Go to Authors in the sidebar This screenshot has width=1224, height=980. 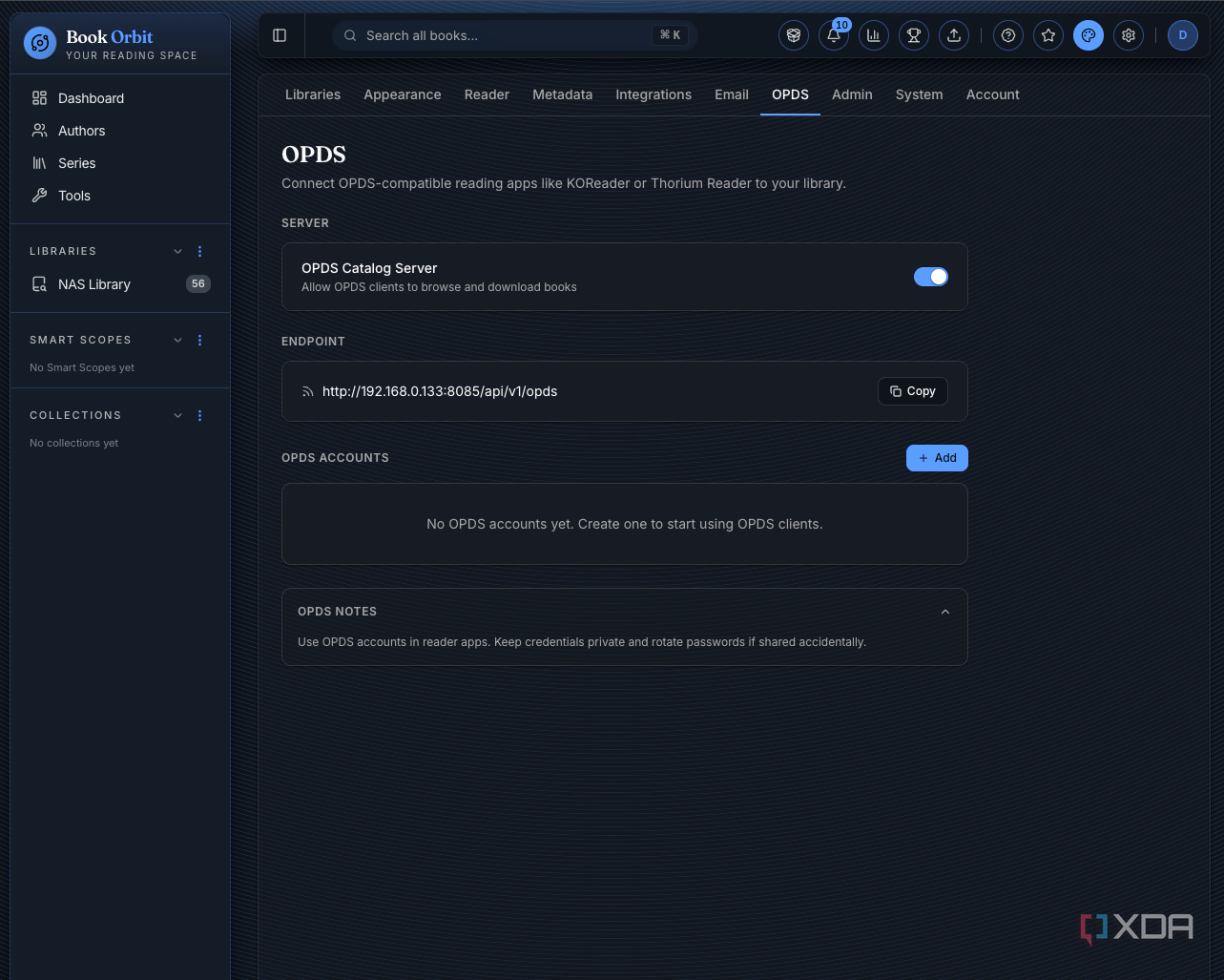120,131
